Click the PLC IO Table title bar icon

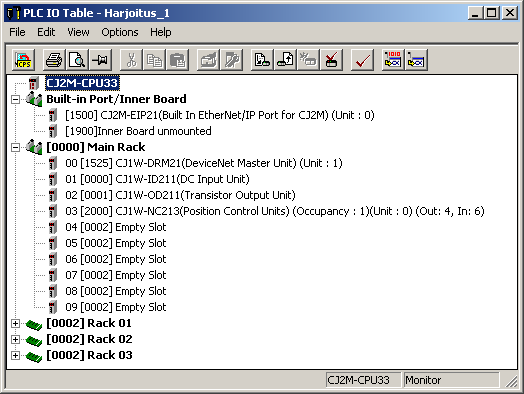point(13,13)
